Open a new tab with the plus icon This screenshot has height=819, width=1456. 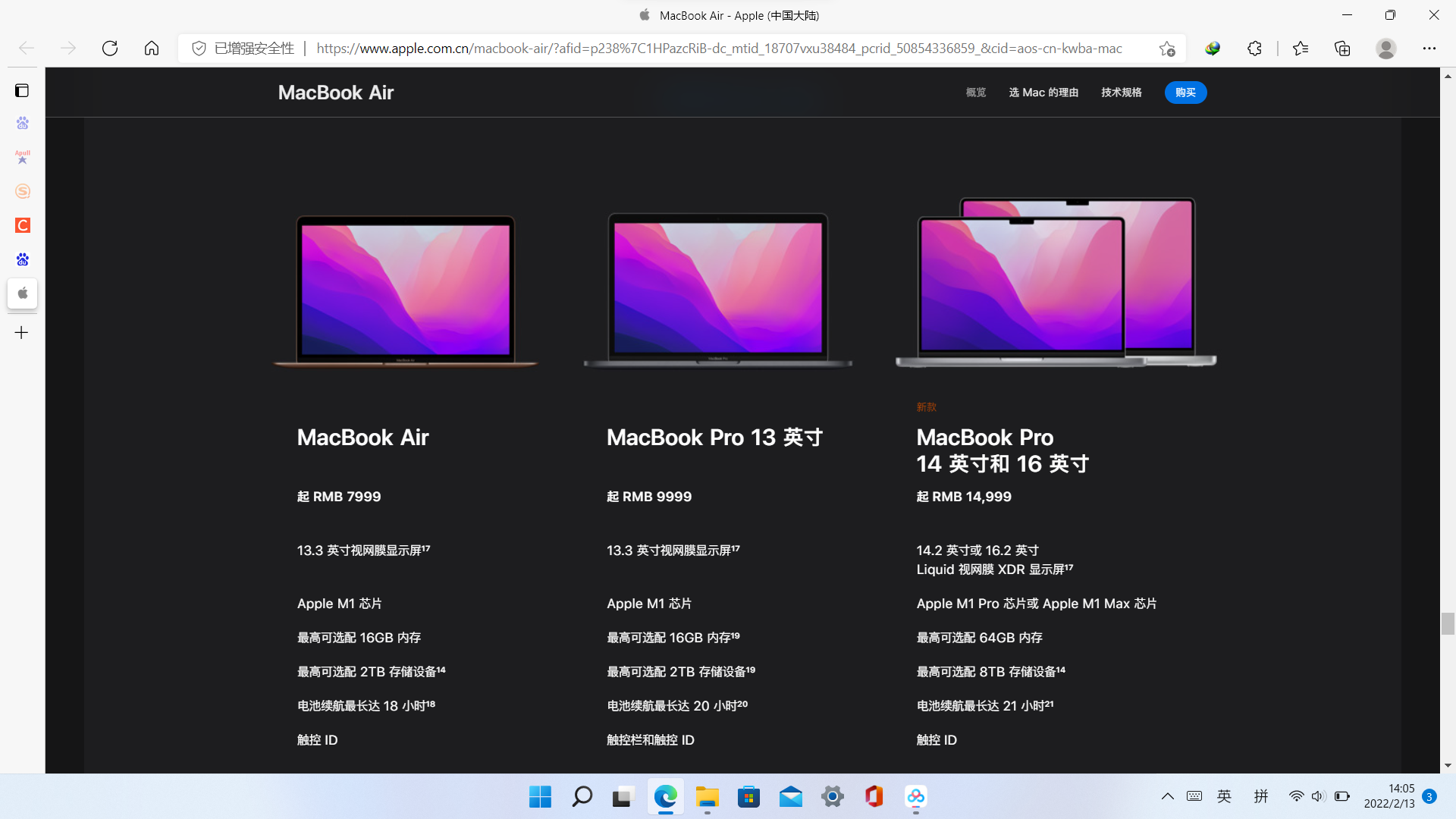(x=22, y=332)
